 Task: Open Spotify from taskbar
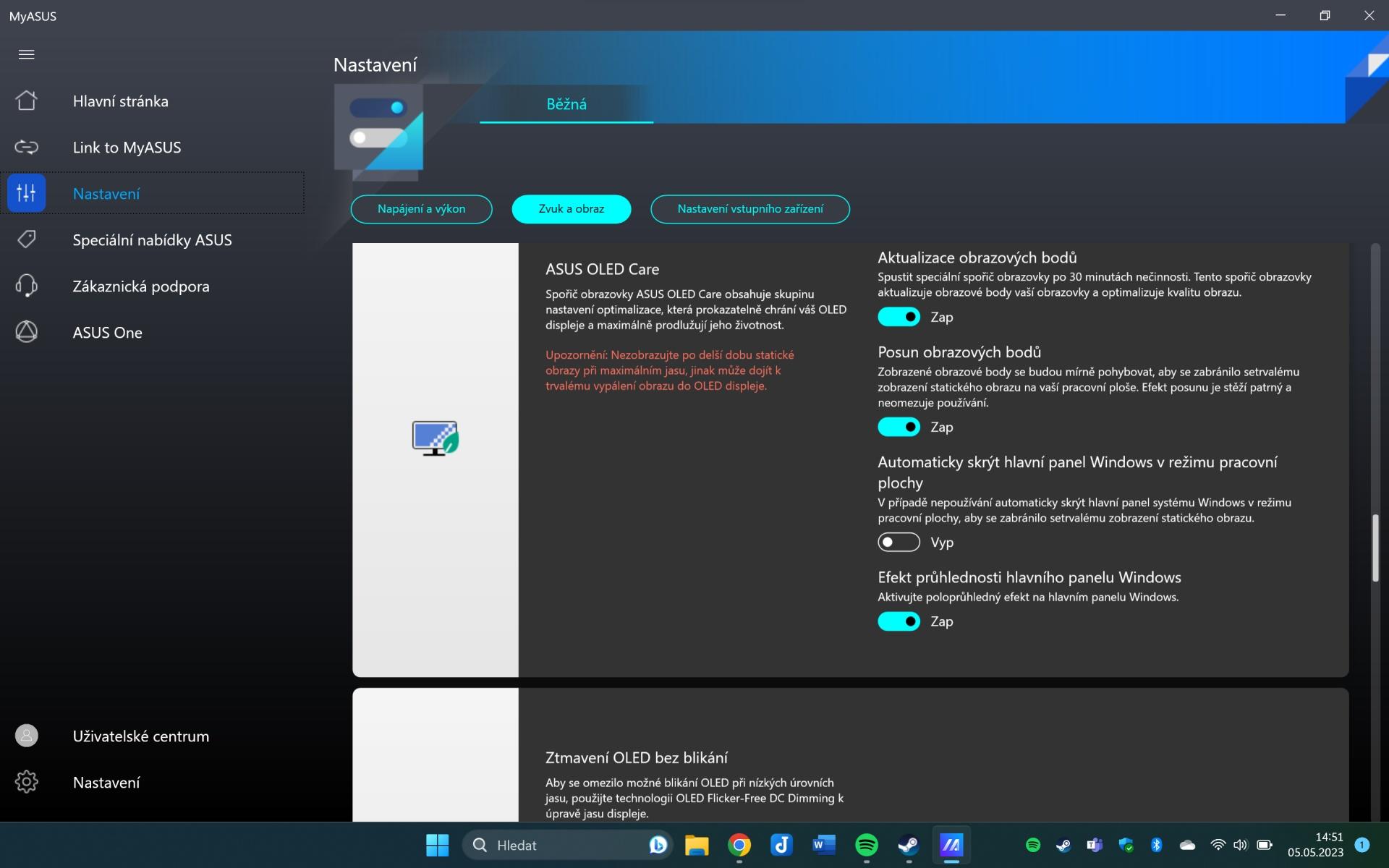point(866,845)
